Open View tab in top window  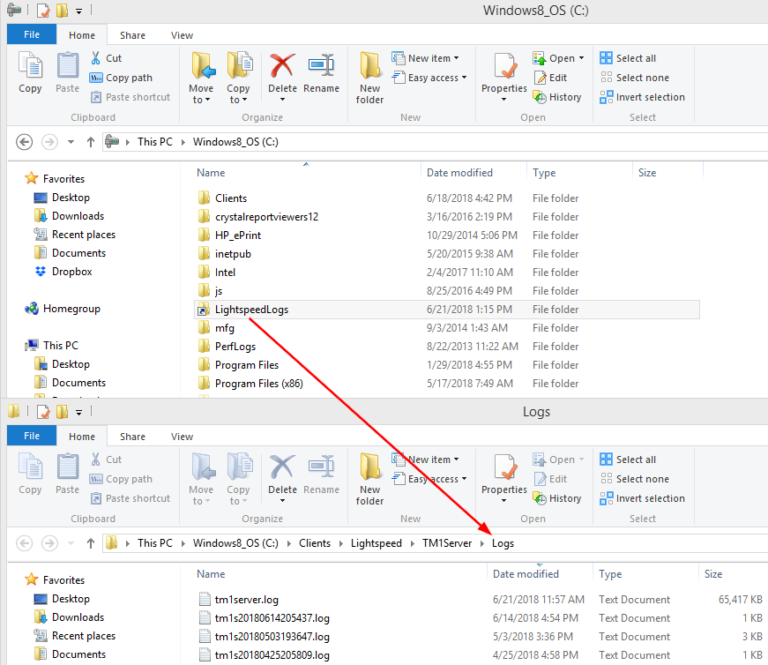(x=182, y=35)
